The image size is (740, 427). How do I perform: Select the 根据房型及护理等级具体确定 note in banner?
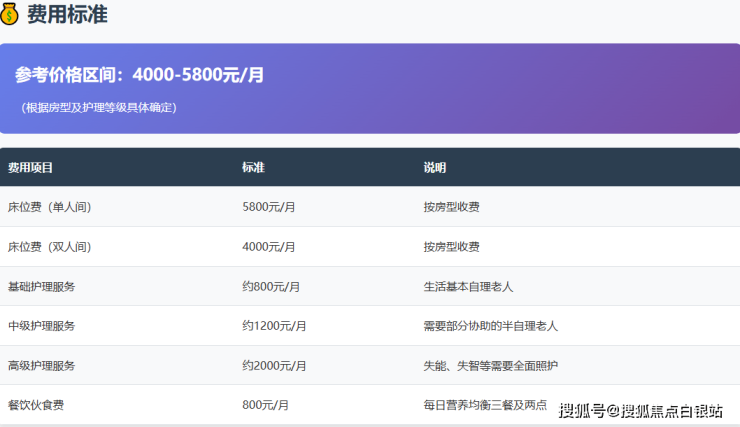(99, 107)
